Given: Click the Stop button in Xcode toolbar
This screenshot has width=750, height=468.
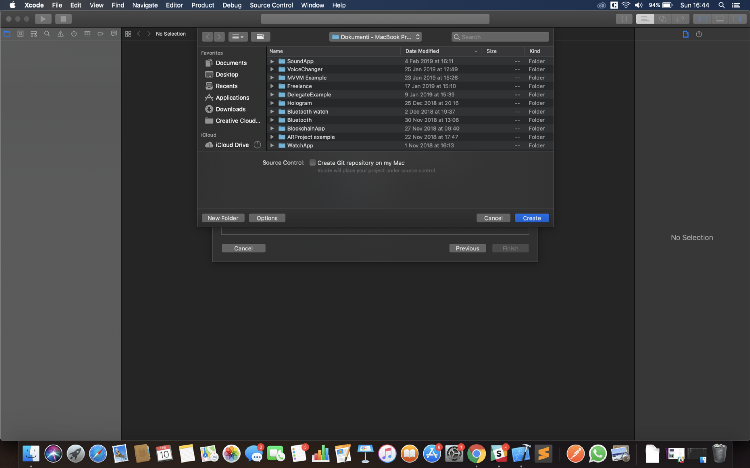Looking at the screenshot, I should (63, 19).
